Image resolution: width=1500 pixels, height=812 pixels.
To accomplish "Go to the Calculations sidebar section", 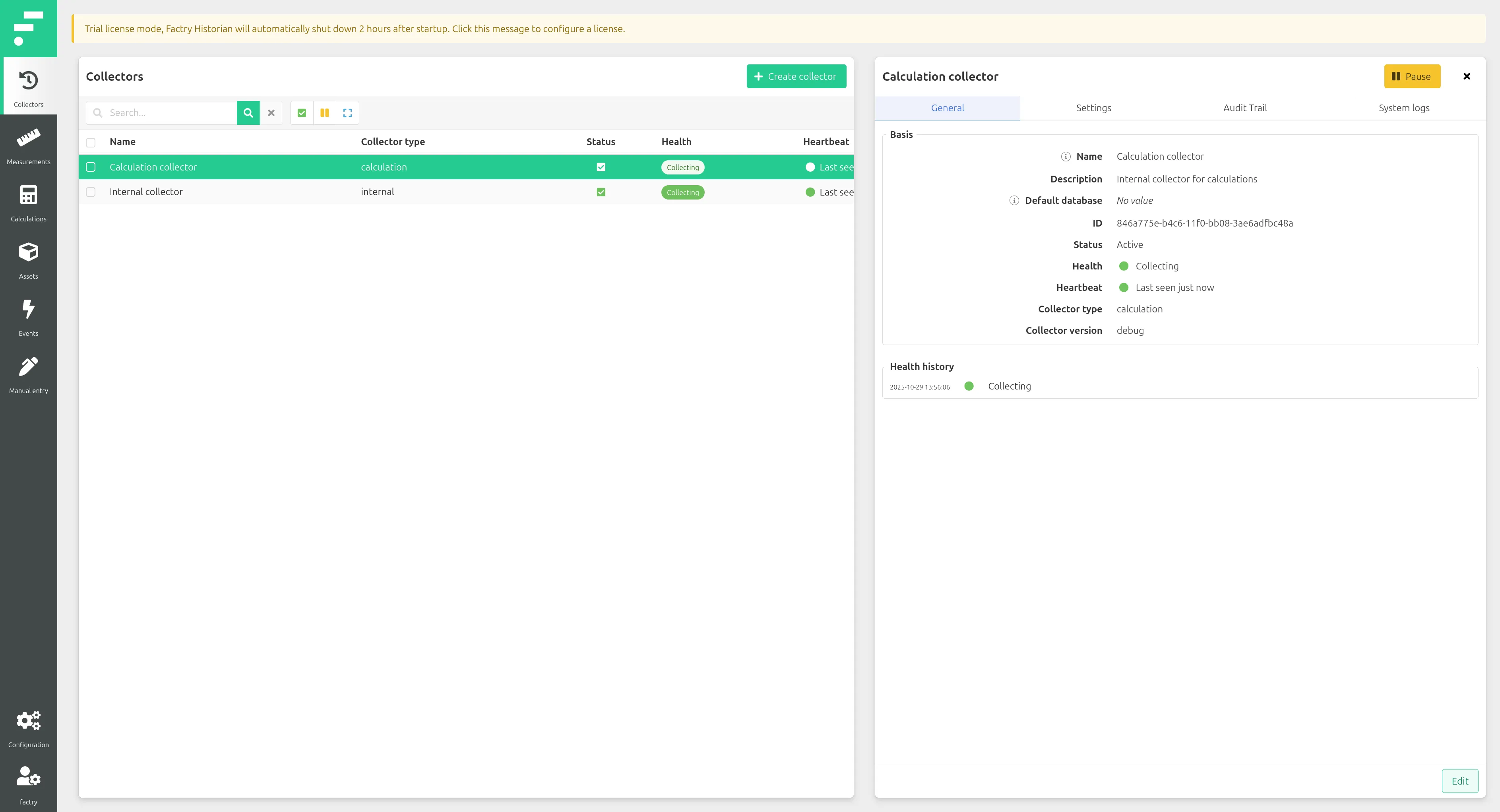I will click(x=29, y=203).
